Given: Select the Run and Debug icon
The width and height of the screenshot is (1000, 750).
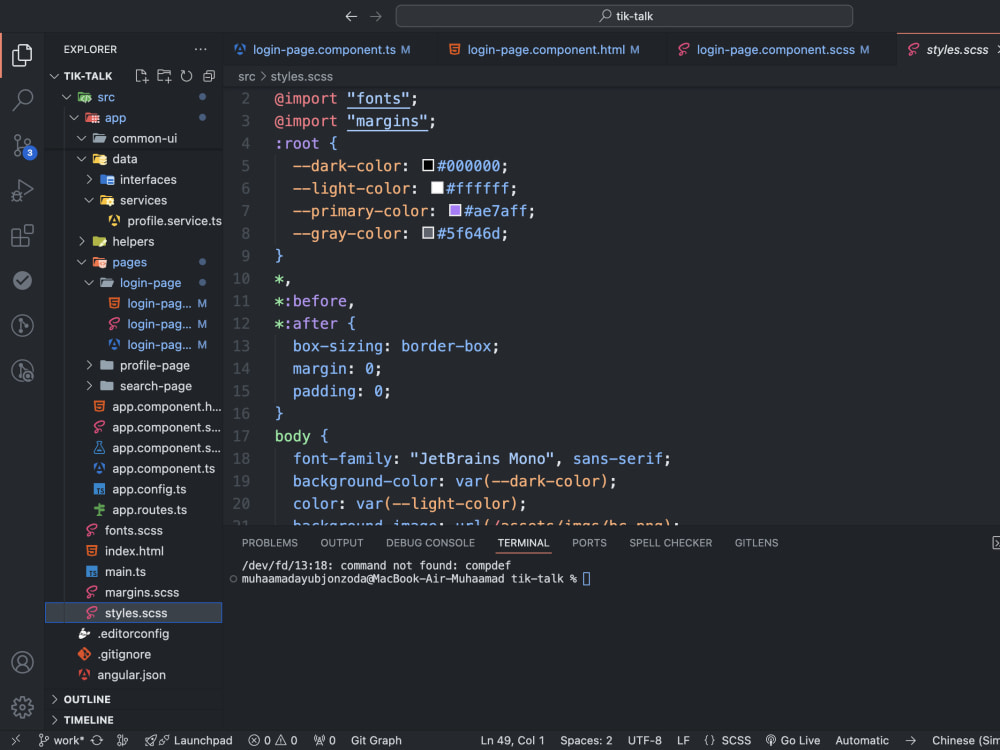Looking at the screenshot, I should (22, 189).
